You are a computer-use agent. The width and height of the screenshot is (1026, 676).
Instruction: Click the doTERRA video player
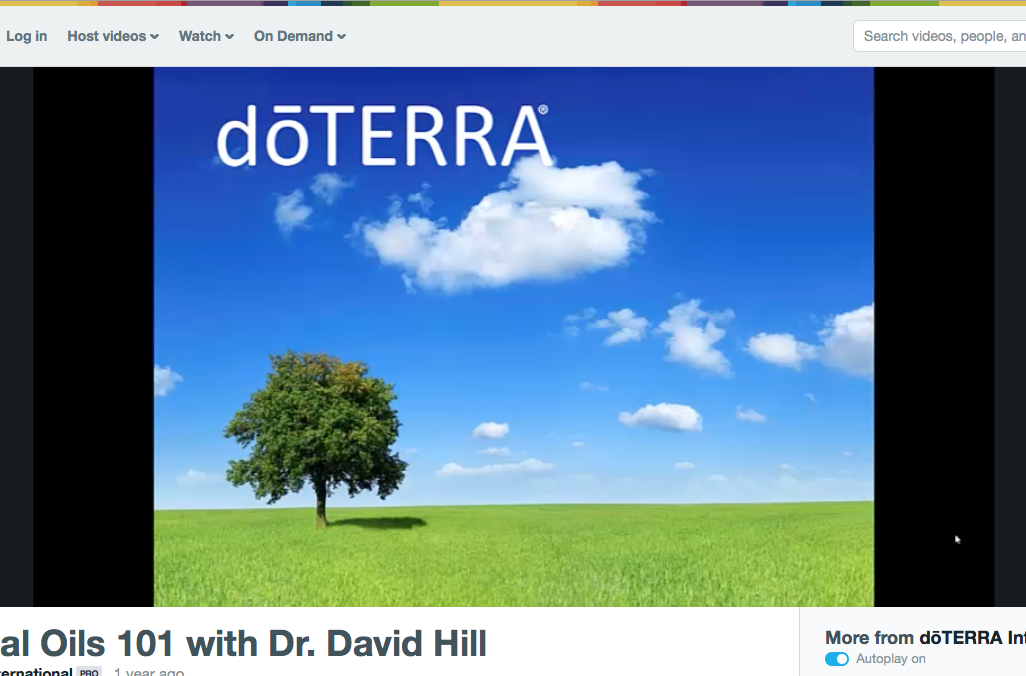point(514,336)
